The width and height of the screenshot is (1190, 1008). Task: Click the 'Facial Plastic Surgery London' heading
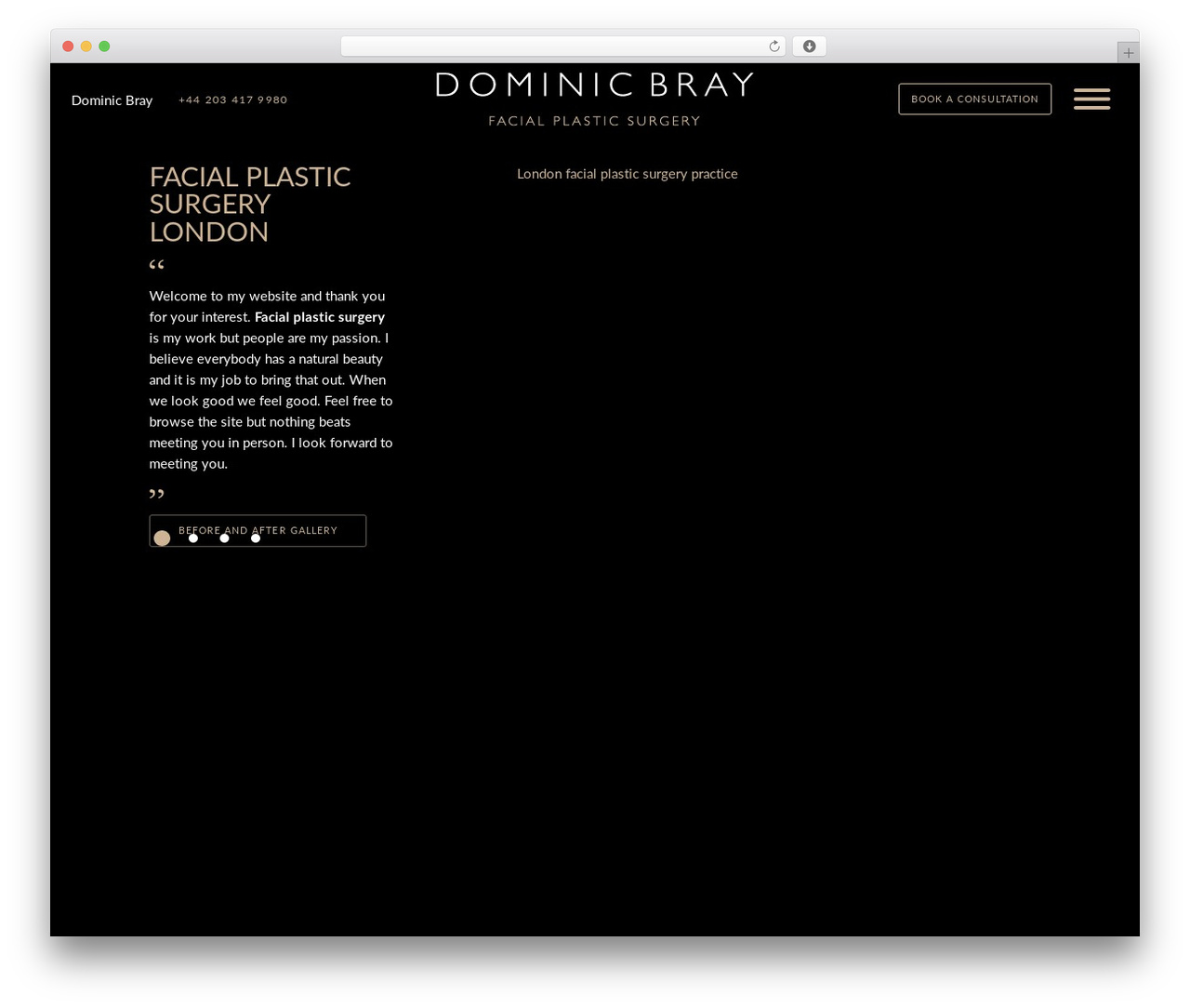250,204
